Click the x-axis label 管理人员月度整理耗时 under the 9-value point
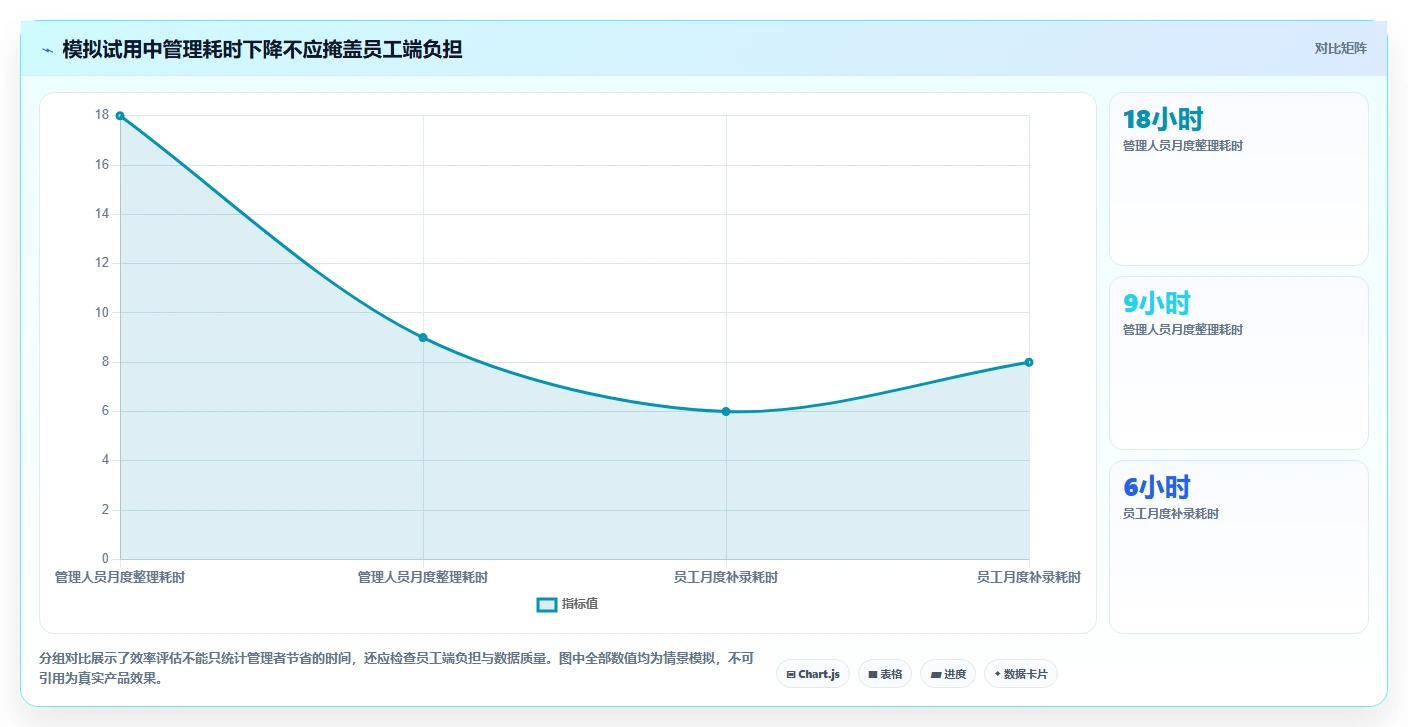 [423, 578]
